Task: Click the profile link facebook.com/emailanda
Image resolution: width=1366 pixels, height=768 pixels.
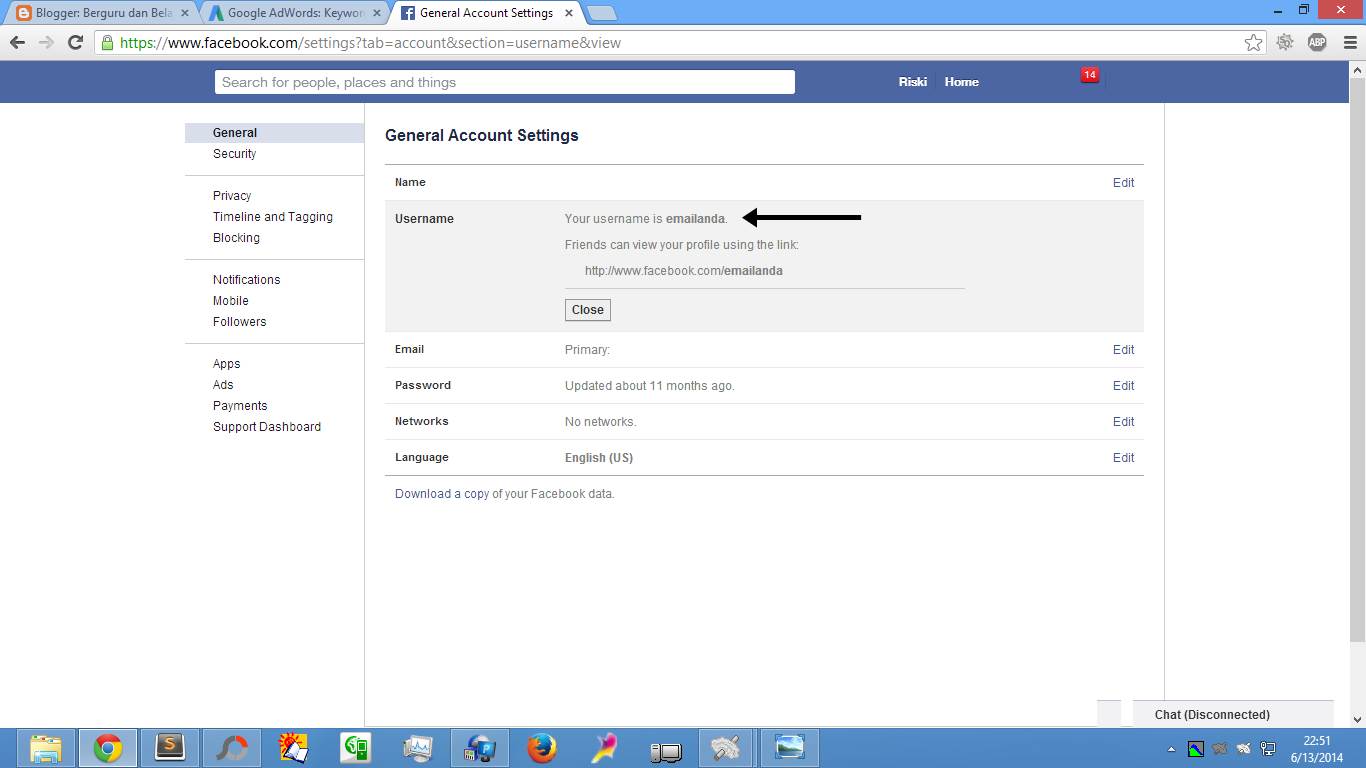Action: pos(684,271)
